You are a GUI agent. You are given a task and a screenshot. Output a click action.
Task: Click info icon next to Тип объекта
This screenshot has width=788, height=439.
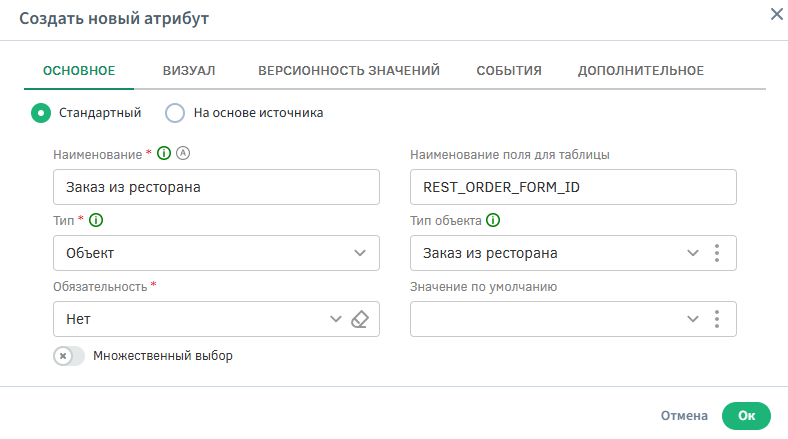pos(493,220)
